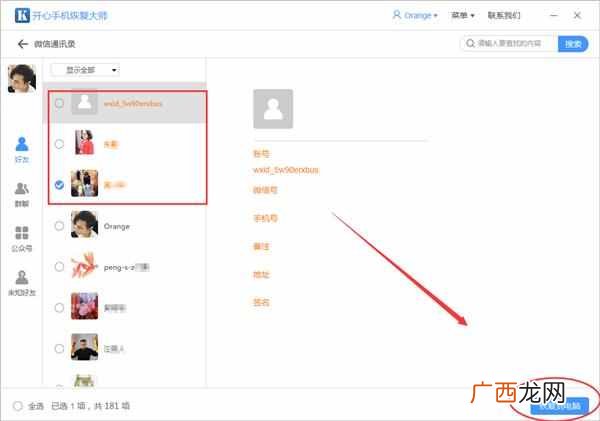Click the Orange name in contact list

pyautogui.click(x=117, y=226)
